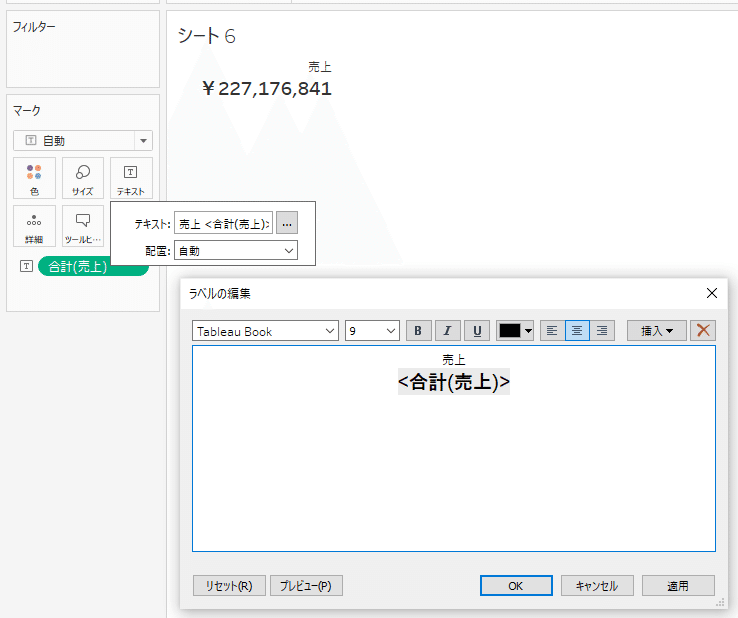This screenshot has height=618, width=738.
Task: Align label text left
Action: (x=552, y=331)
